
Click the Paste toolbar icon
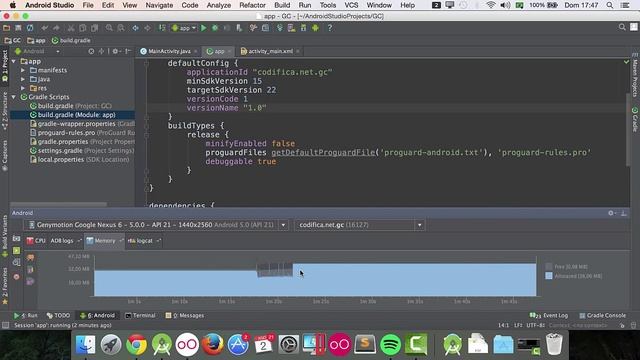tap(95, 28)
